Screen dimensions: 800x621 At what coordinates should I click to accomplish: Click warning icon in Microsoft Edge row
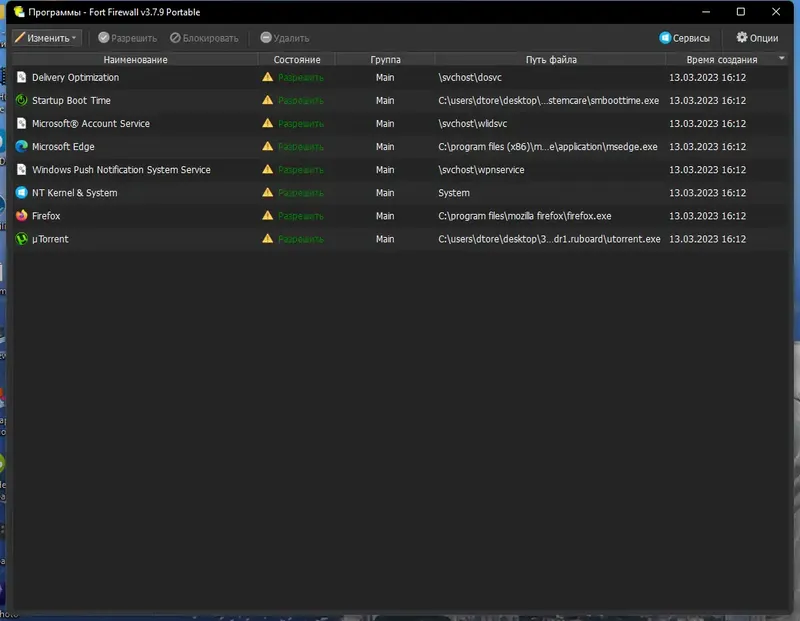pyautogui.click(x=267, y=146)
